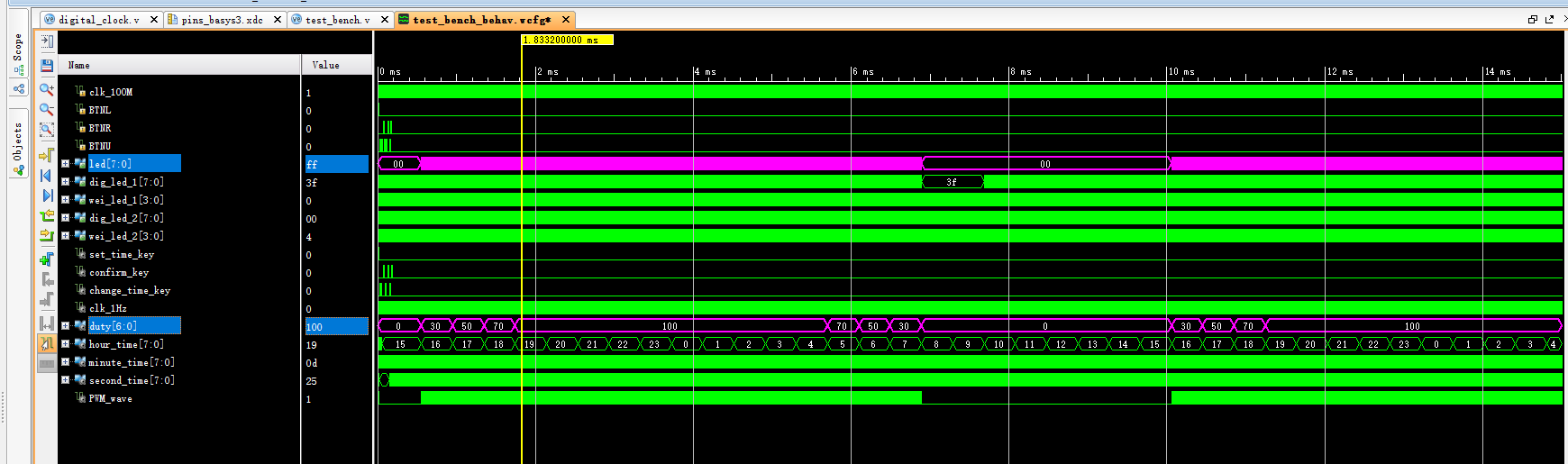The width and height of the screenshot is (1568, 464).
Task: Select the clk_100M signal
Action: (x=111, y=92)
